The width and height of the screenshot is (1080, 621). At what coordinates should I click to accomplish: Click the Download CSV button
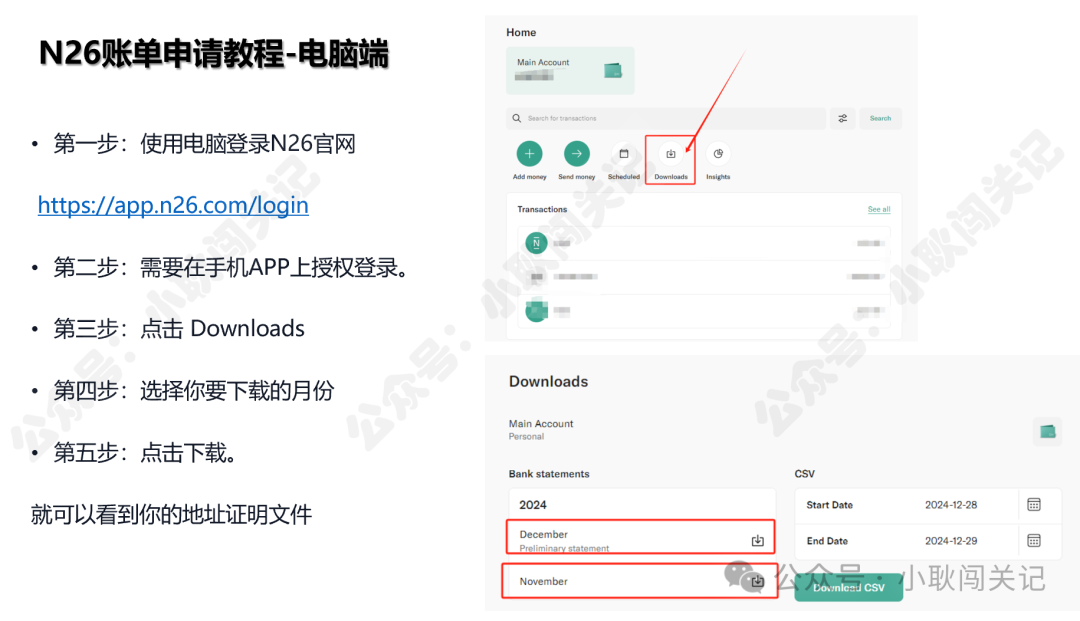tap(849, 587)
